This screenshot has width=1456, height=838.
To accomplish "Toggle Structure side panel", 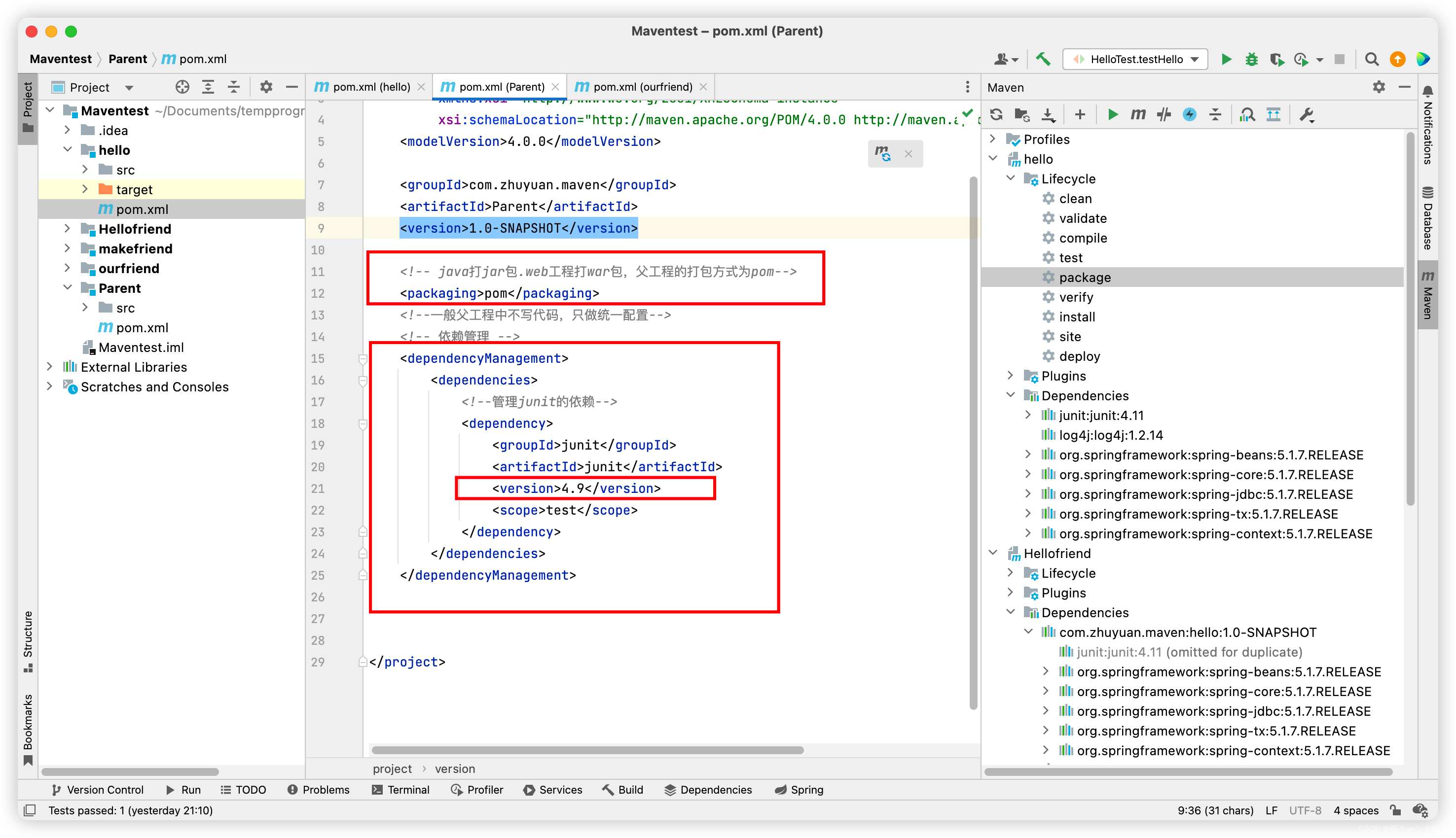I will pyautogui.click(x=28, y=641).
